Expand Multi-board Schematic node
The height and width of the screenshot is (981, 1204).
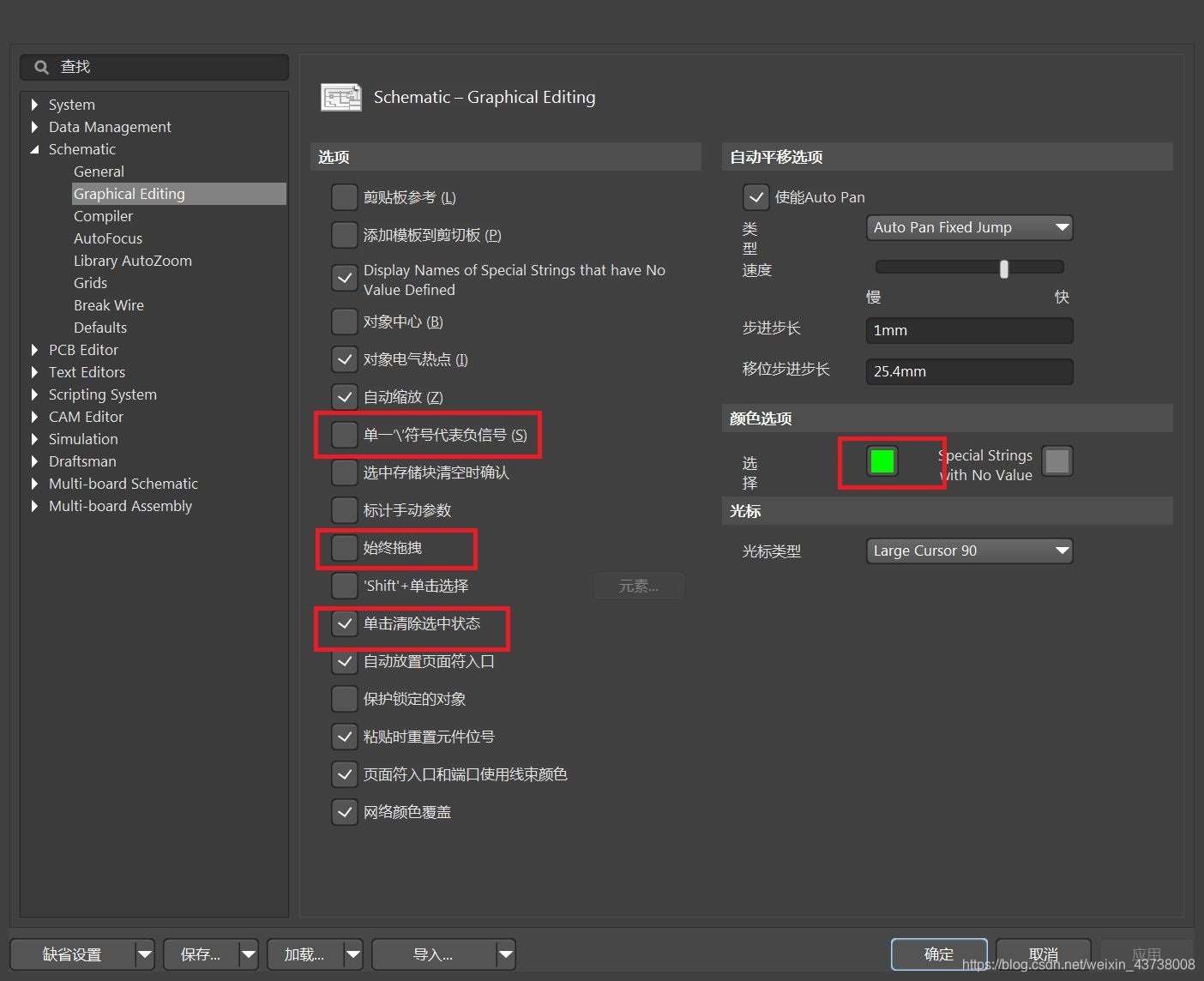pos(34,484)
